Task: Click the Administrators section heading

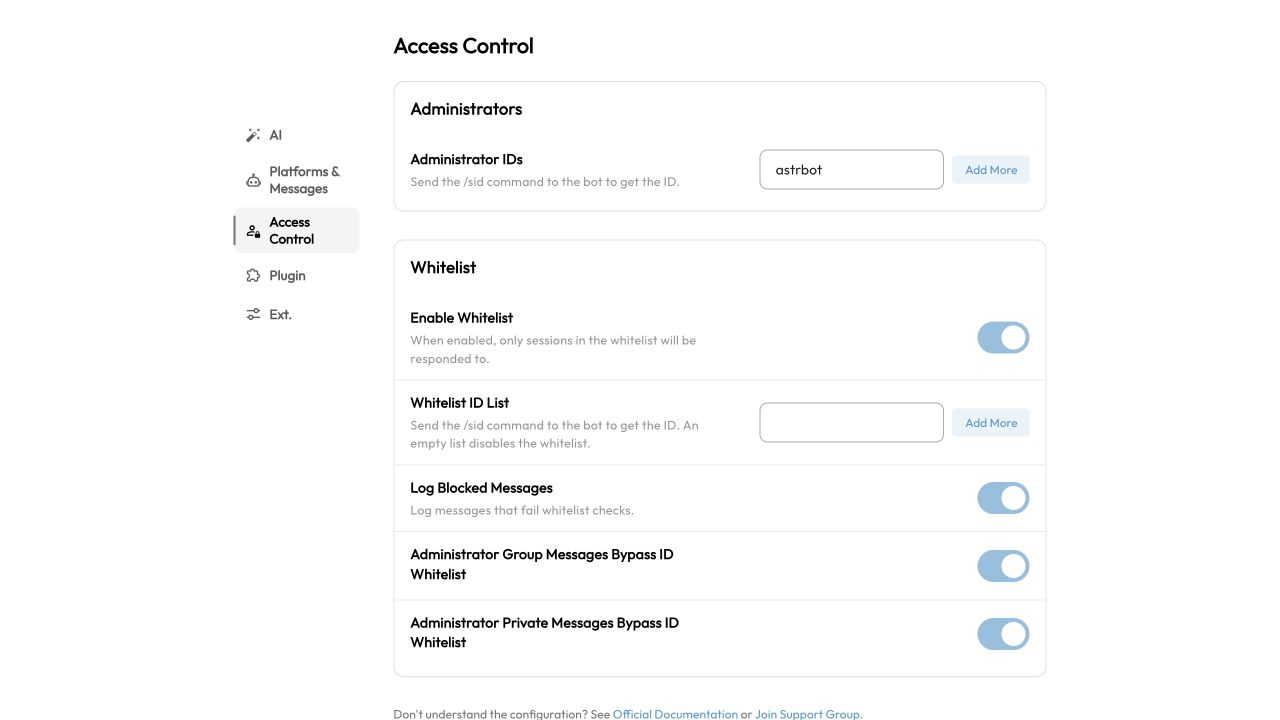Action: 466,109
